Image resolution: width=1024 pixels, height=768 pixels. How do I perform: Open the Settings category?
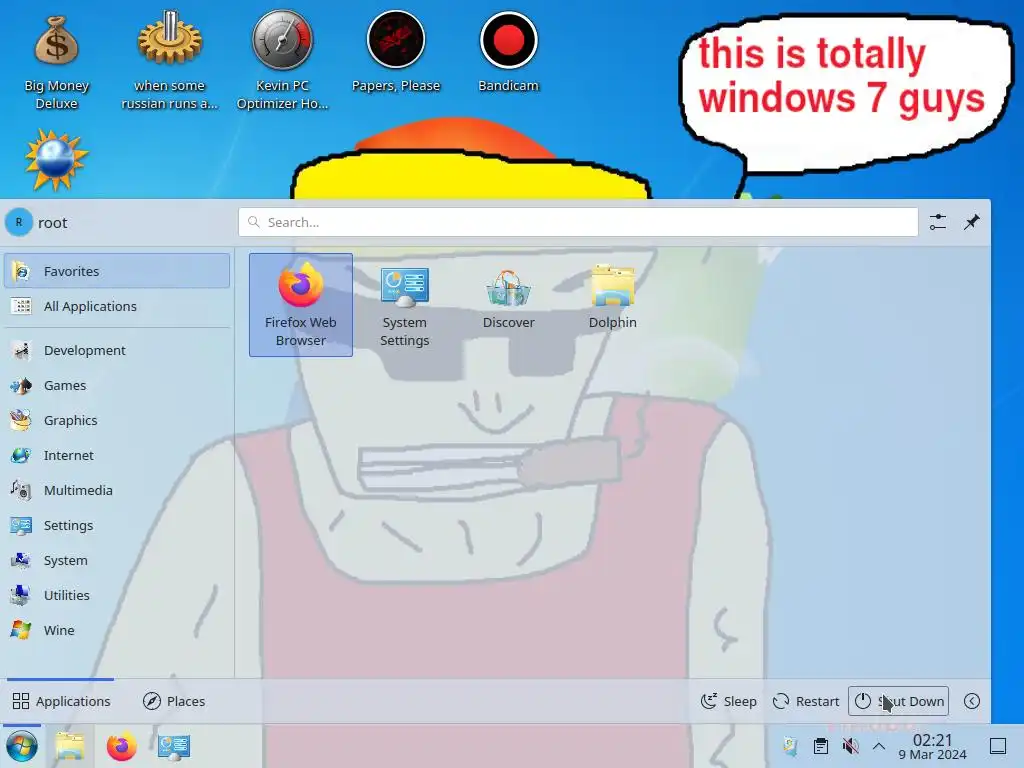coord(117,525)
